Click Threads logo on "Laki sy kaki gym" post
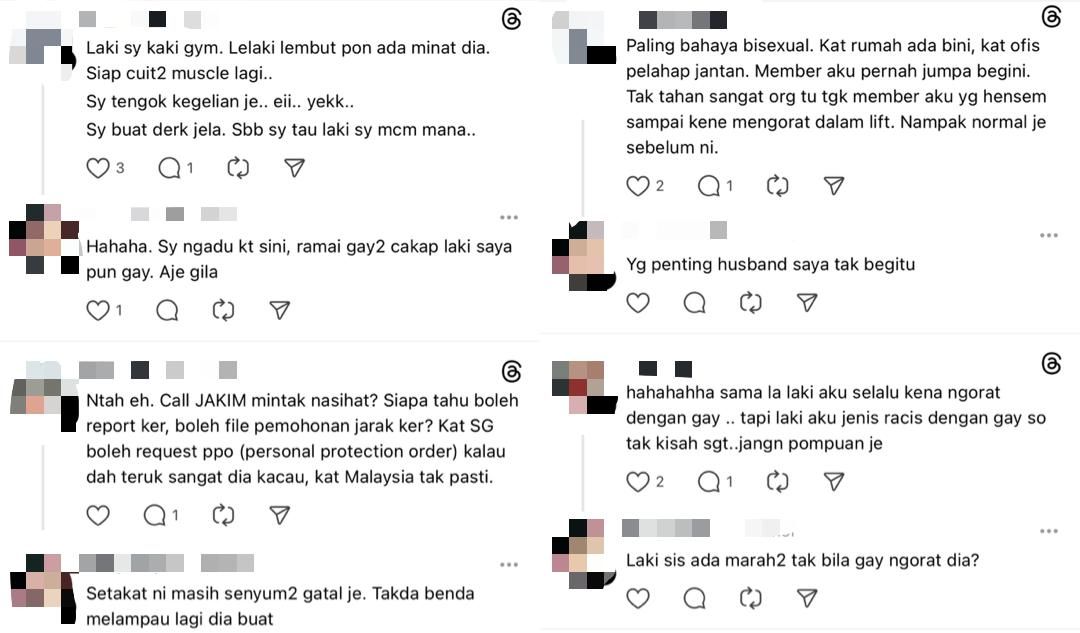Viewport: 1080px width, 633px height. [511, 19]
